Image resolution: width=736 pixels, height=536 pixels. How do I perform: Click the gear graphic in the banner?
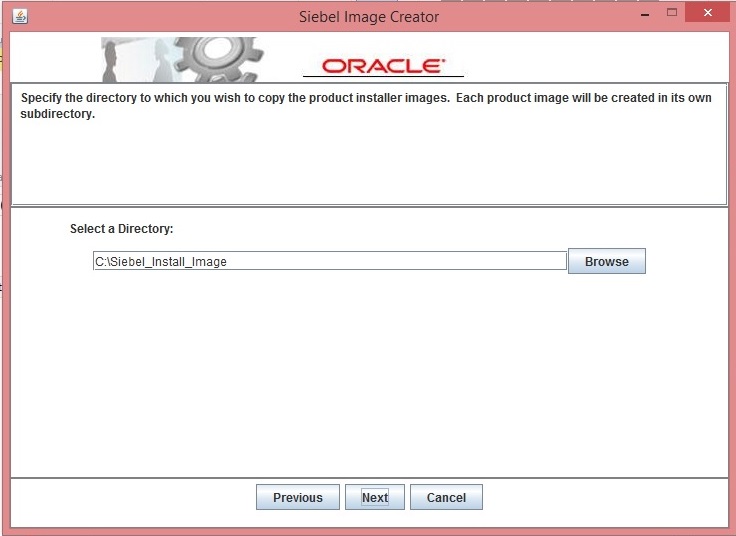(x=219, y=59)
